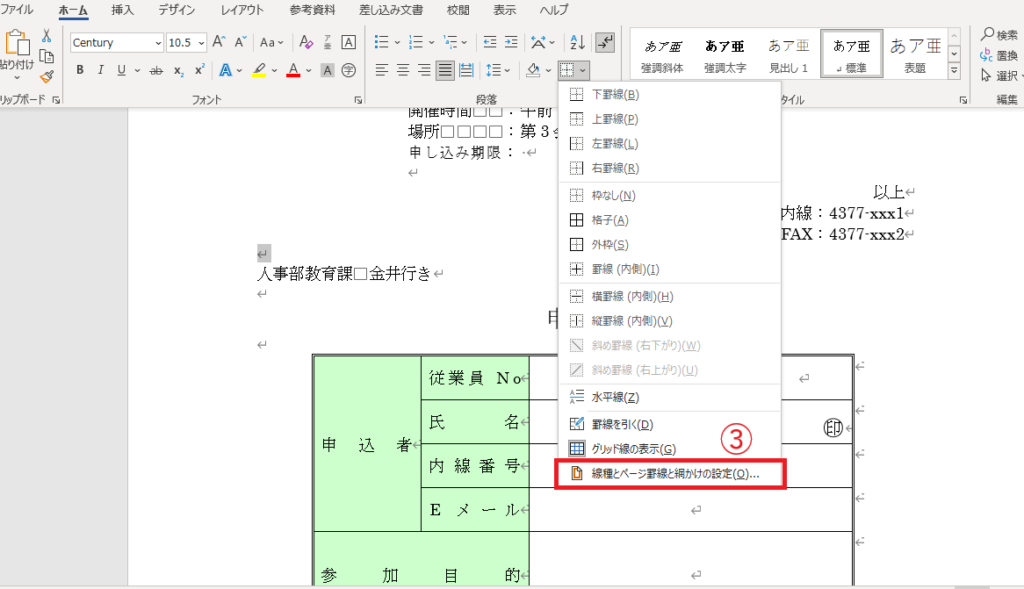This screenshot has height=589, width=1024.
Task: Toggle Italic formatting
Action: 101,71
